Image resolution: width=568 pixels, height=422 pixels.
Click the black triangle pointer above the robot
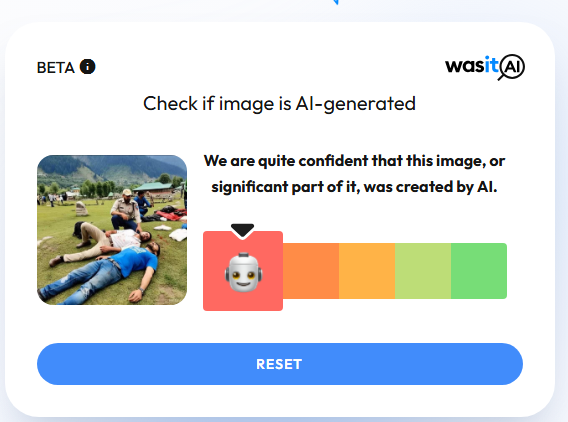[242, 231]
